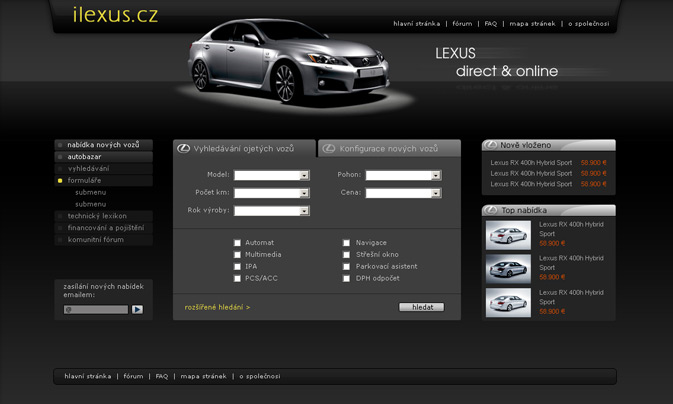Screen dimensions: 673x404
Task: Click Lexus emblem in Top nabídka header
Action: (491, 211)
